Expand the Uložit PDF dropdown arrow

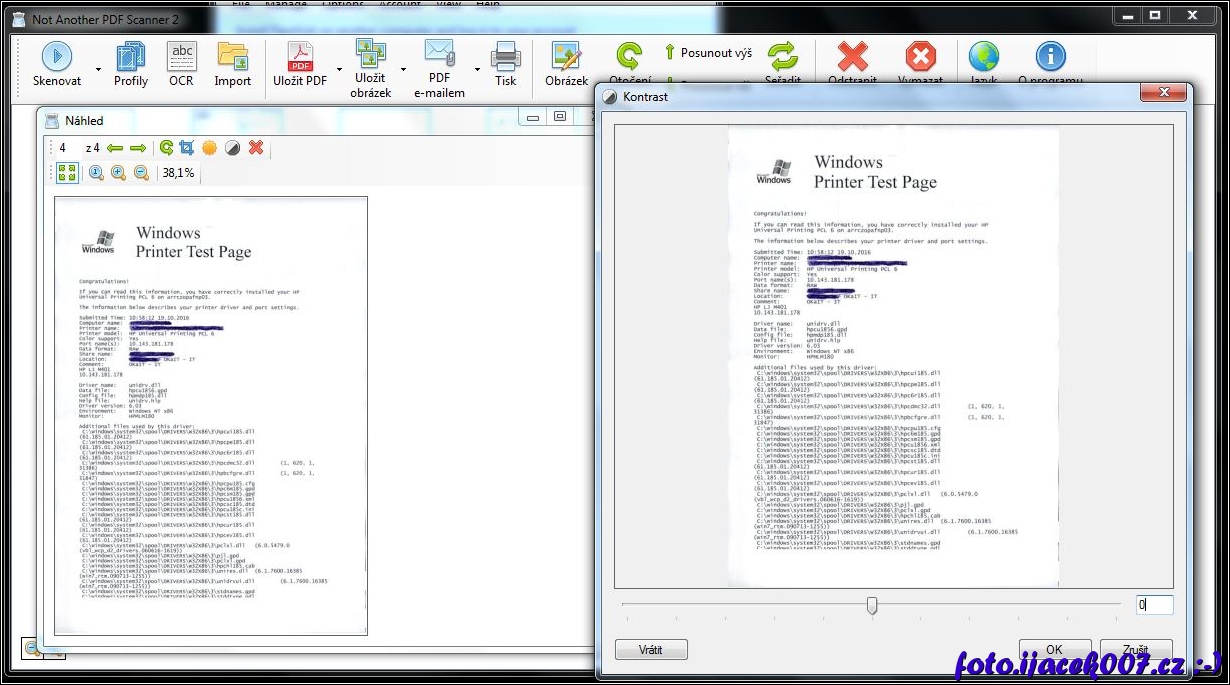(340, 70)
